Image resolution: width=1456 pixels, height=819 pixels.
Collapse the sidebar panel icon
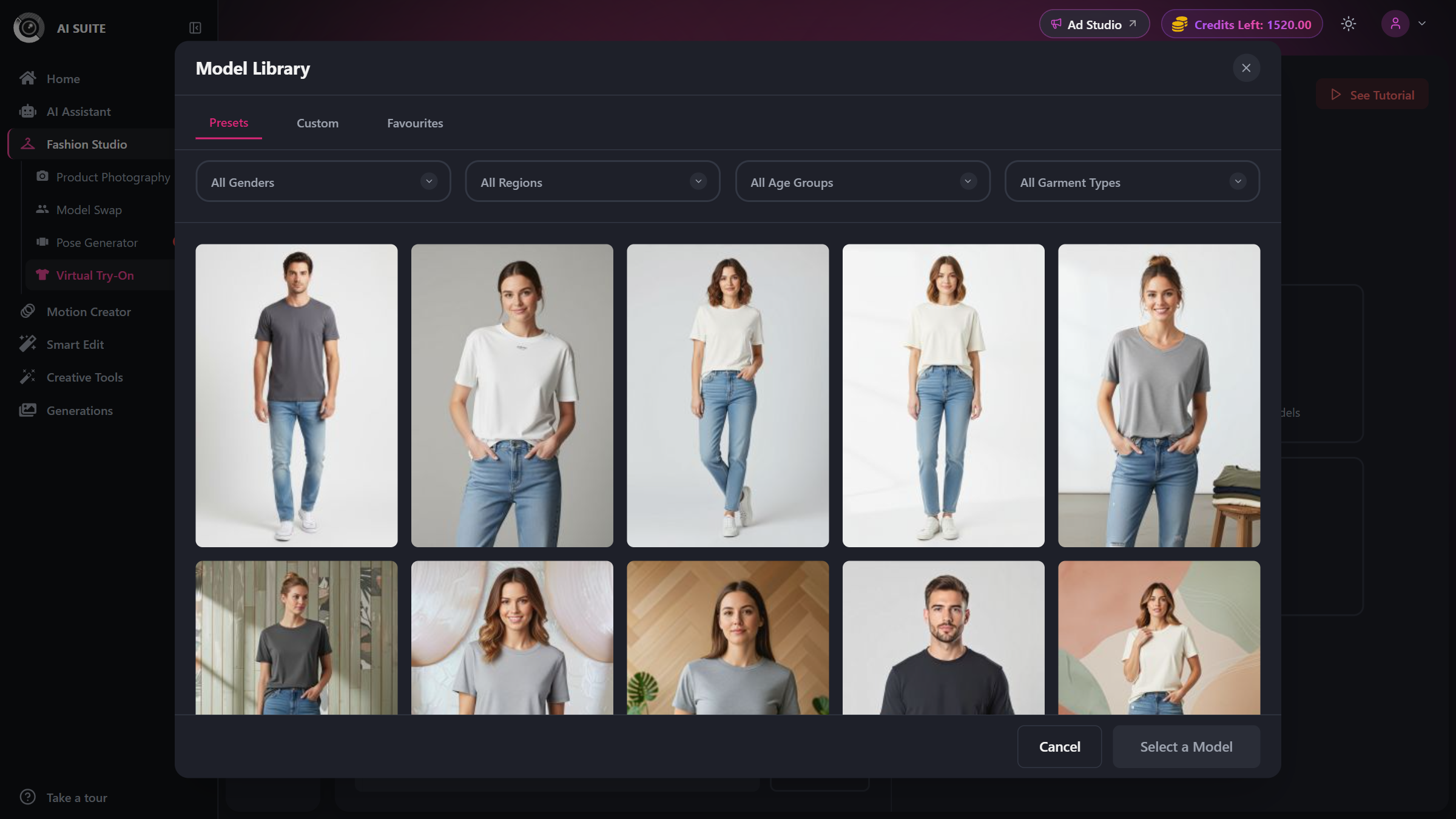click(195, 28)
